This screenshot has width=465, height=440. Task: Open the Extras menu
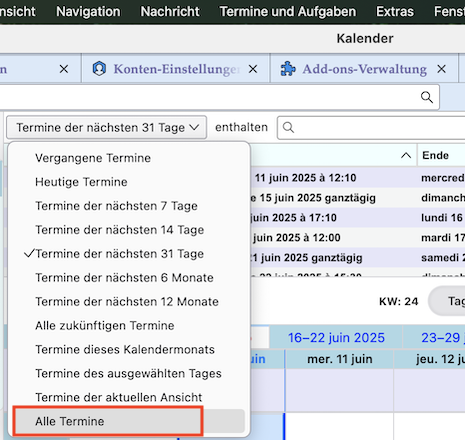click(x=395, y=12)
